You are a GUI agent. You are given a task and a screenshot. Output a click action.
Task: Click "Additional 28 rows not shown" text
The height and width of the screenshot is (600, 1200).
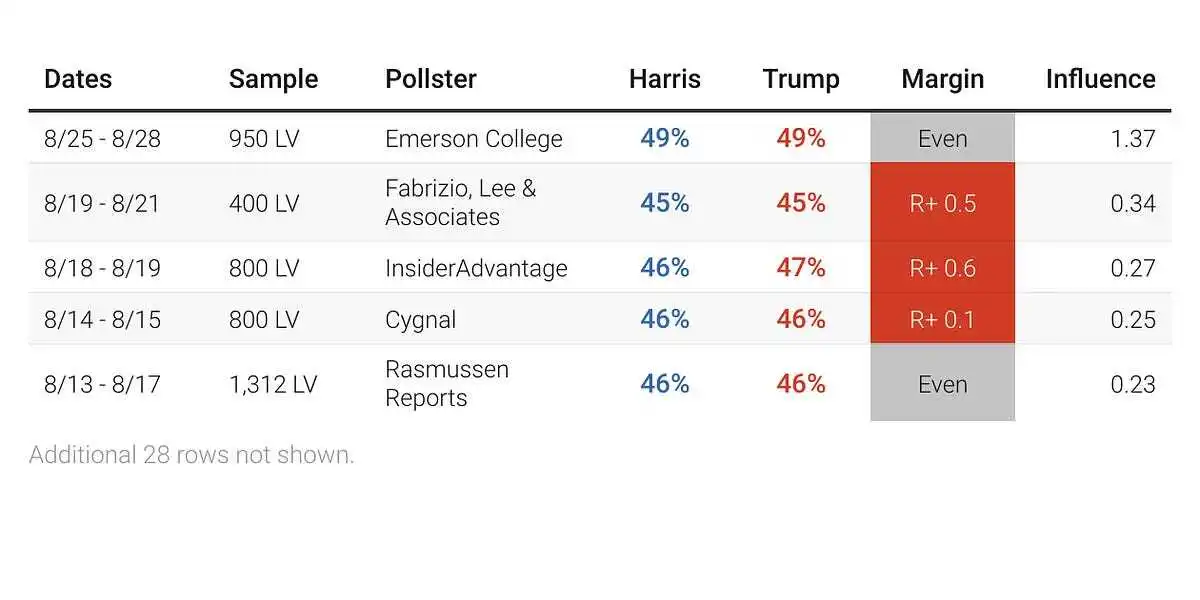[191, 455]
